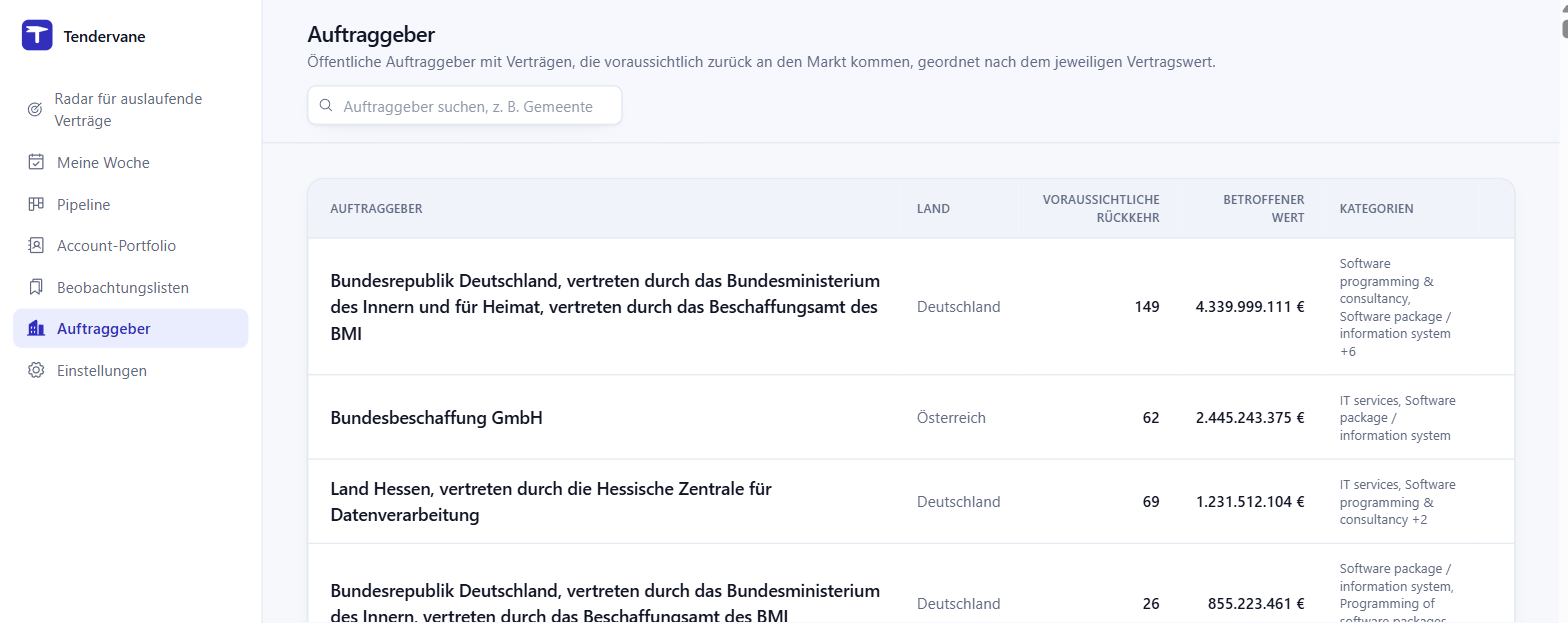Focus the Auftraggeber suchen search field
Viewport: 1568px width, 623px height.
click(465, 105)
